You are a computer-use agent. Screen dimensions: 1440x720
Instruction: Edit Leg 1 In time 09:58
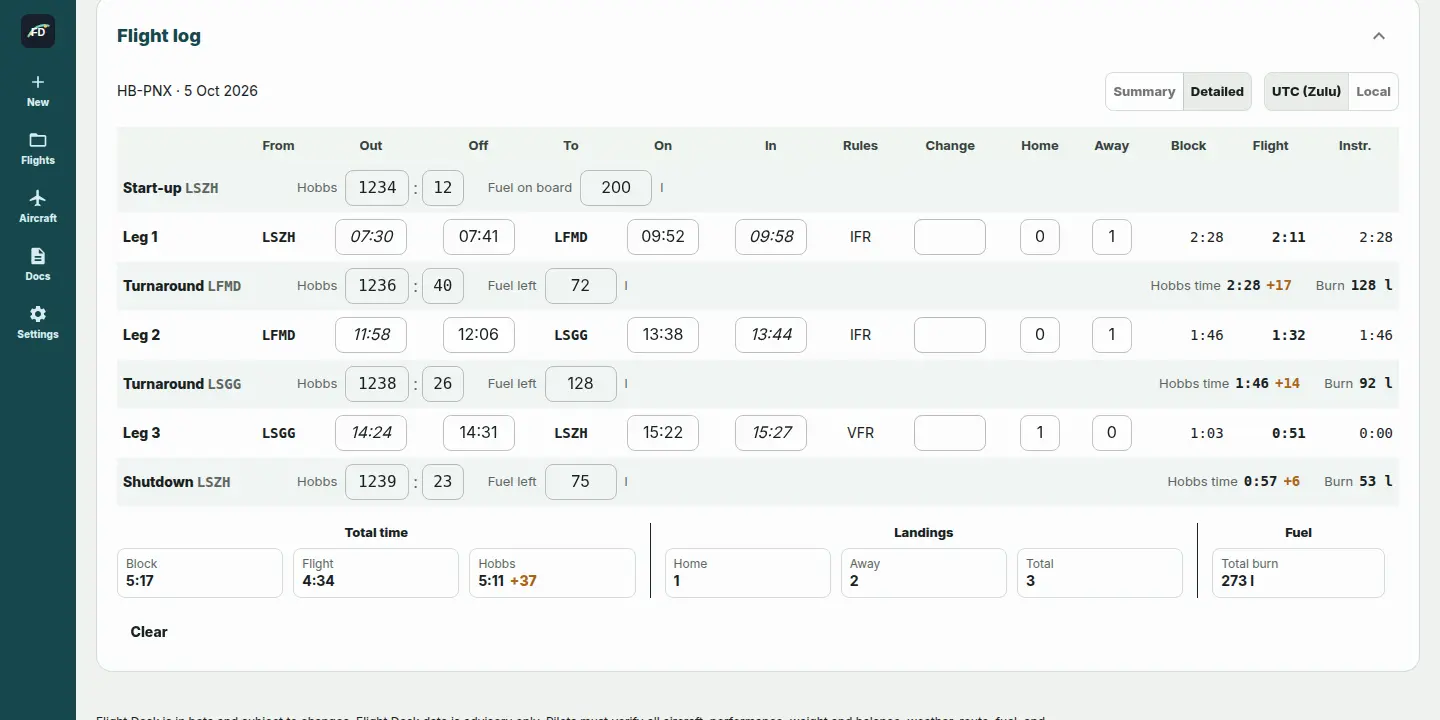[771, 237]
